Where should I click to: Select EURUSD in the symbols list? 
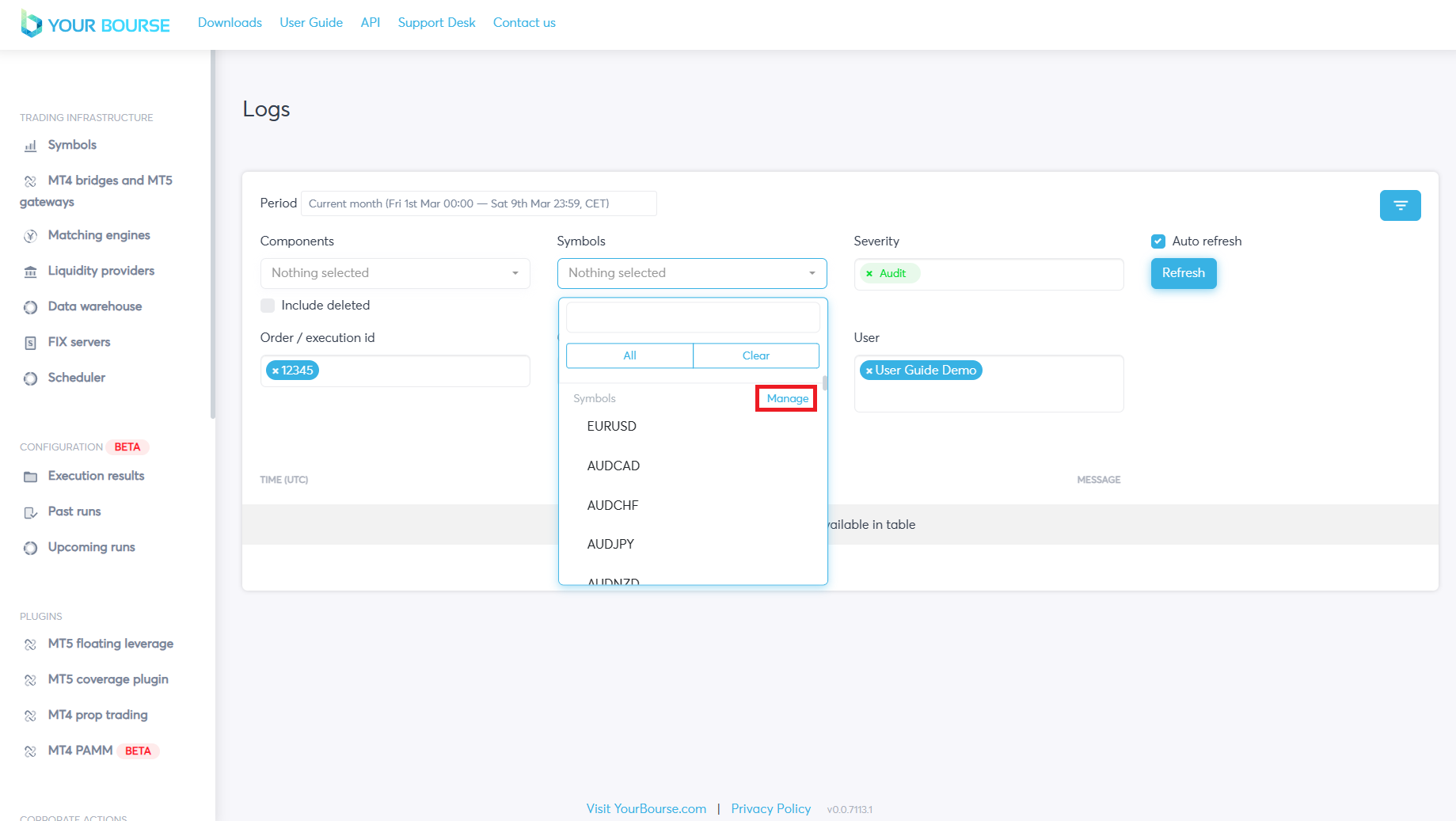coord(611,426)
